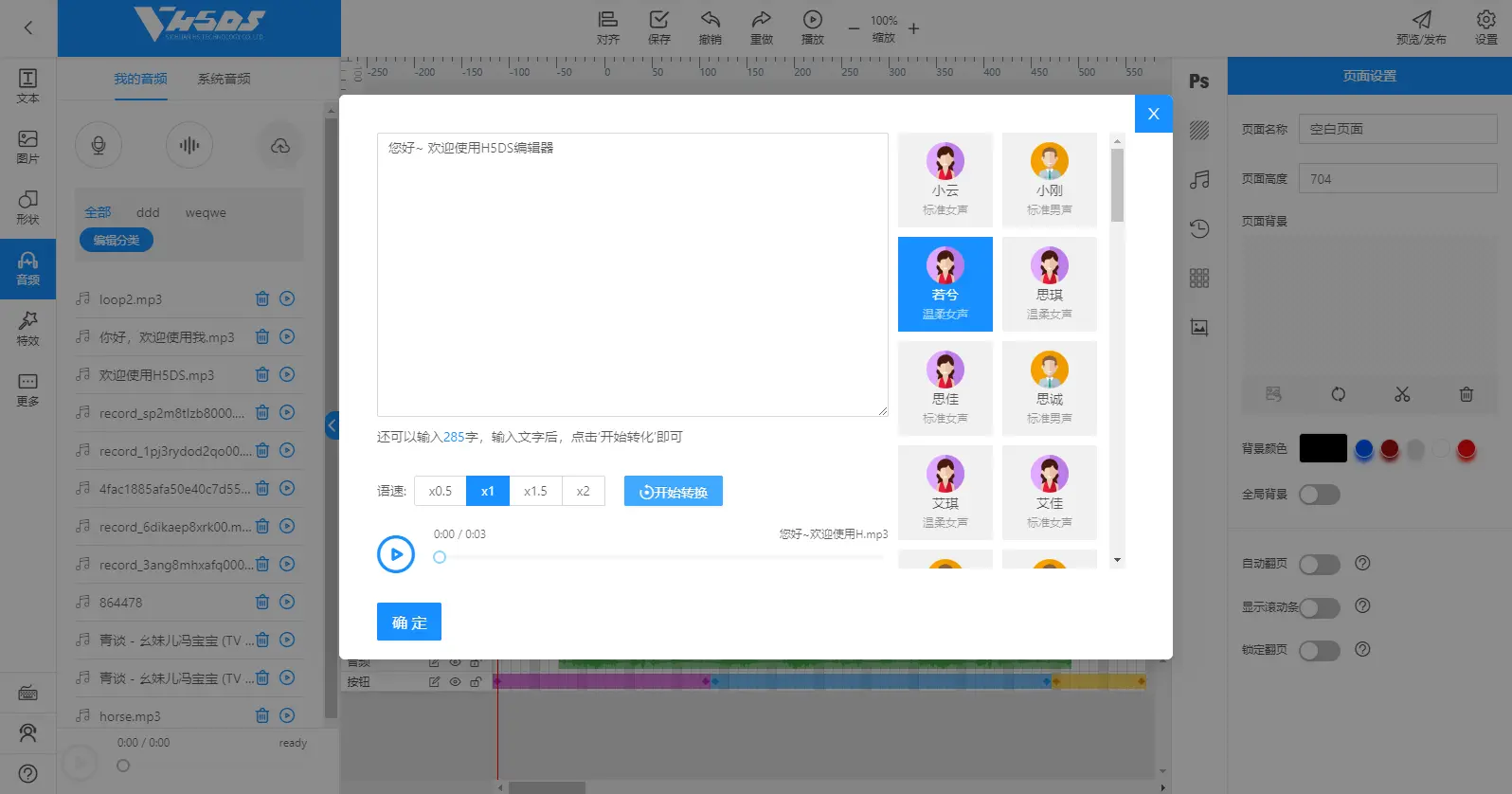The image size is (1512, 794).
Task: Set speech speed to x1
Action: [x=487, y=491]
